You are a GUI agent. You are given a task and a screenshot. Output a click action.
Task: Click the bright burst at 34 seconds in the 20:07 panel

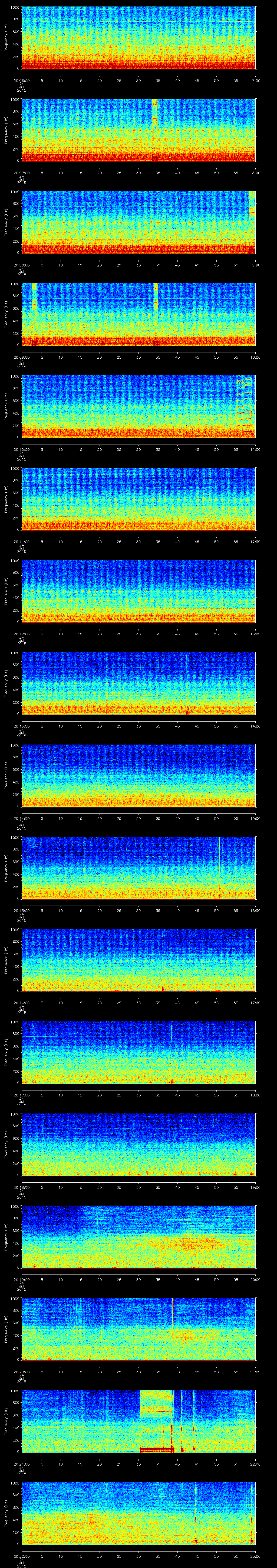(155, 113)
